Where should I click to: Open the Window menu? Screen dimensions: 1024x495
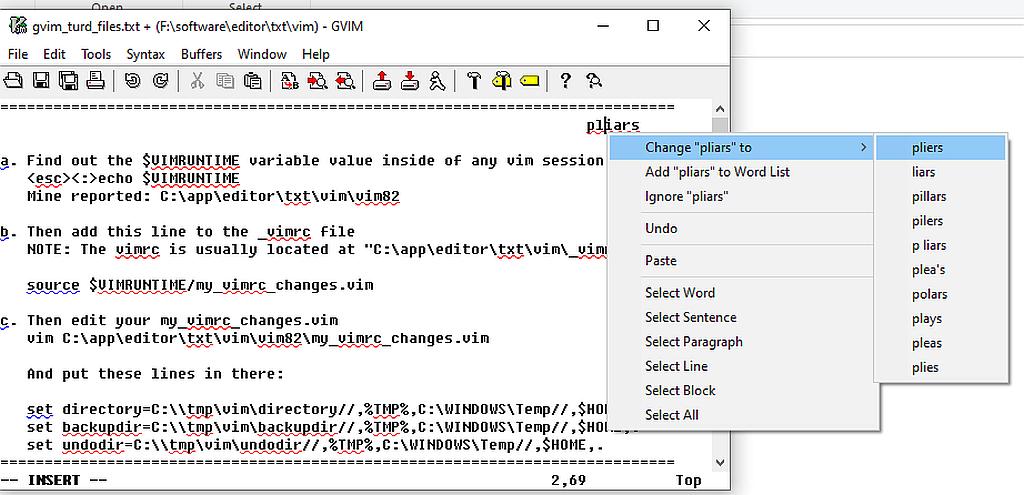262,54
